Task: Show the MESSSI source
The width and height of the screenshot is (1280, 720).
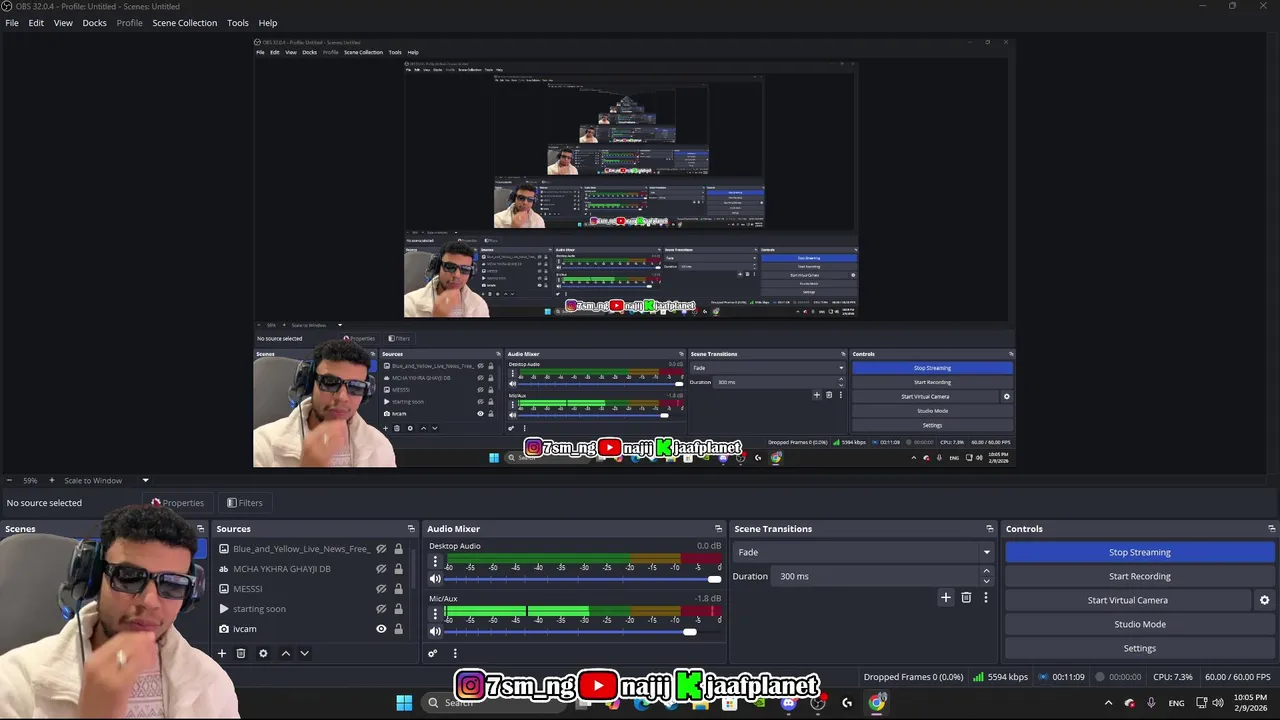Action: [381, 589]
